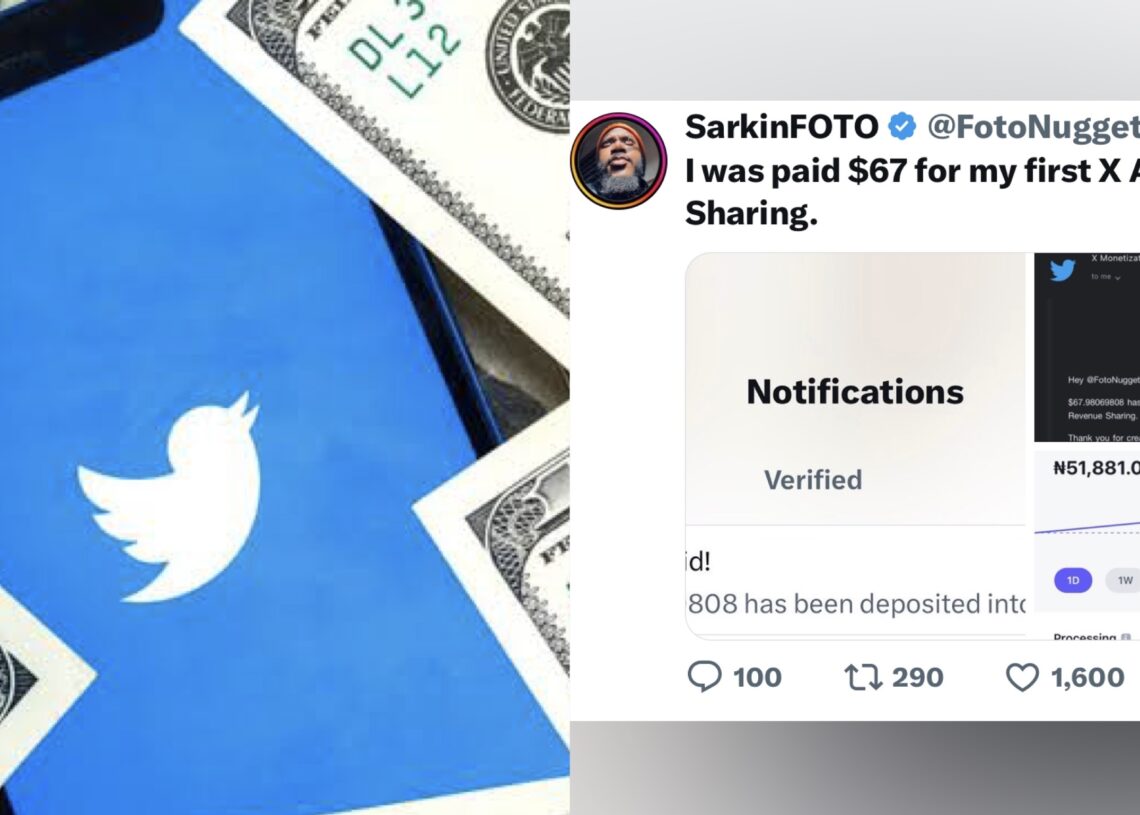Viewport: 1140px width, 815px height.
Task: Click the info icon beside Processing
Action: (1125, 638)
